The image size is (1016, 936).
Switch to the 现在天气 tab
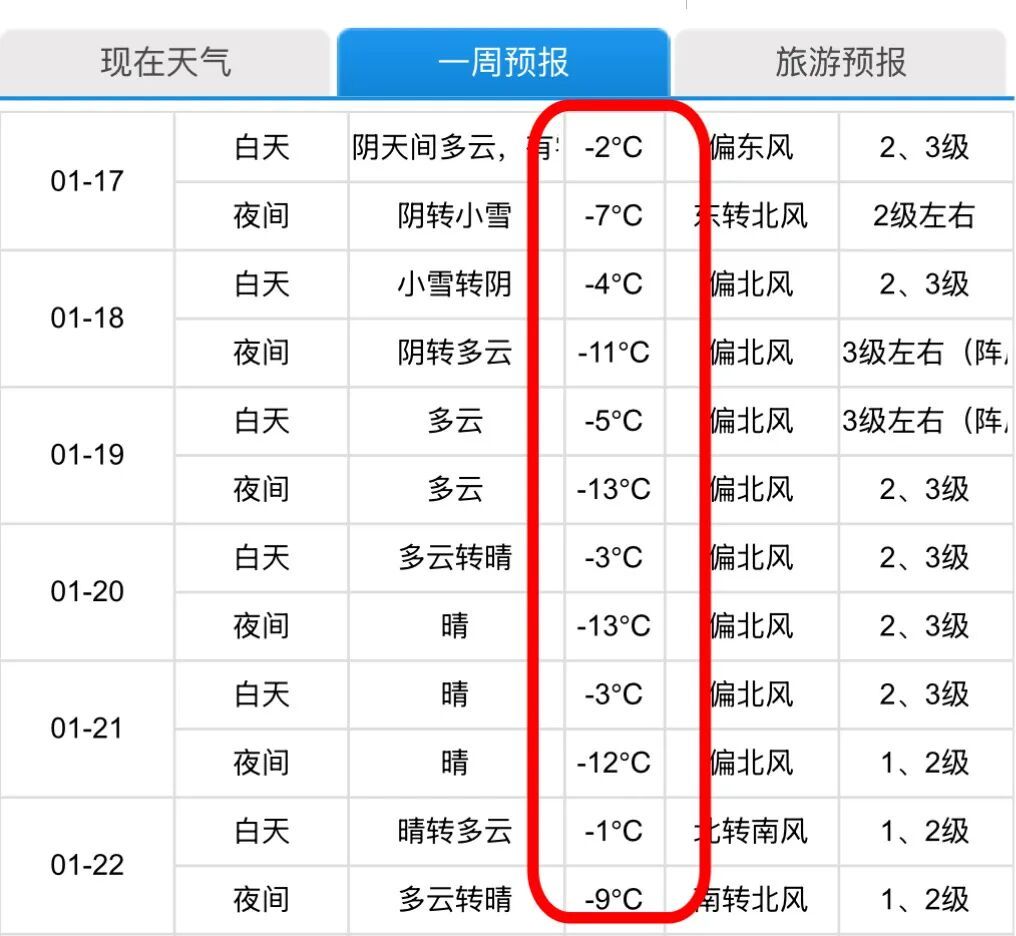[x=170, y=62]
